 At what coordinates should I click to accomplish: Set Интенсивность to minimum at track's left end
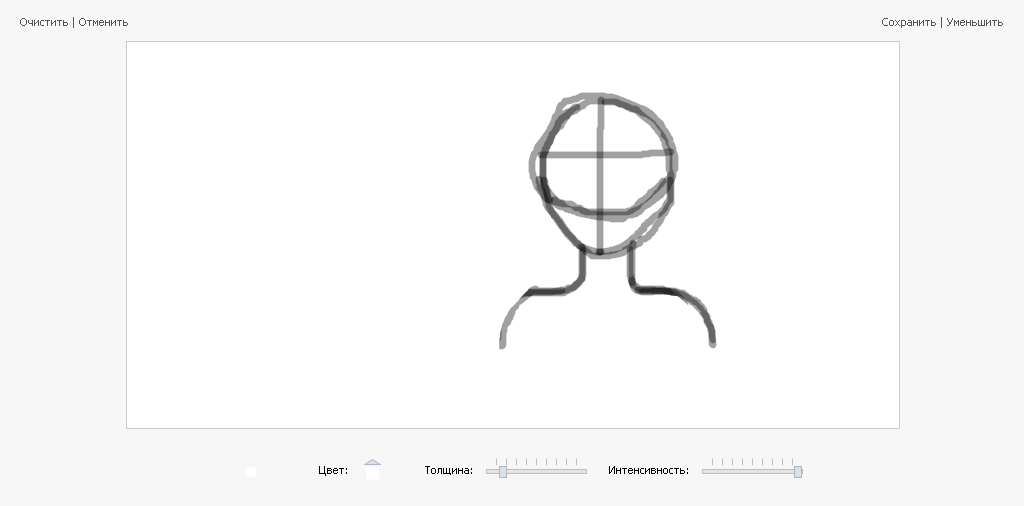704,471
